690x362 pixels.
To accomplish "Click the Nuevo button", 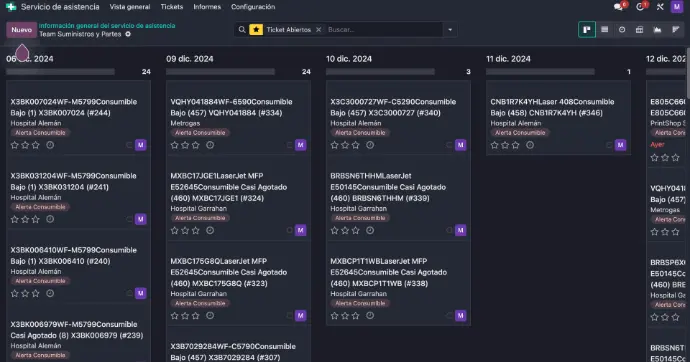I will (x=22, y=29).
